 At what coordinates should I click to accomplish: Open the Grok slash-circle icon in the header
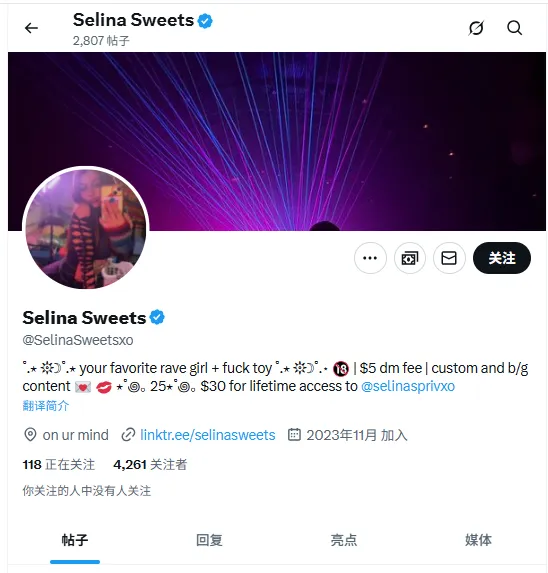(x=476, y=28)
